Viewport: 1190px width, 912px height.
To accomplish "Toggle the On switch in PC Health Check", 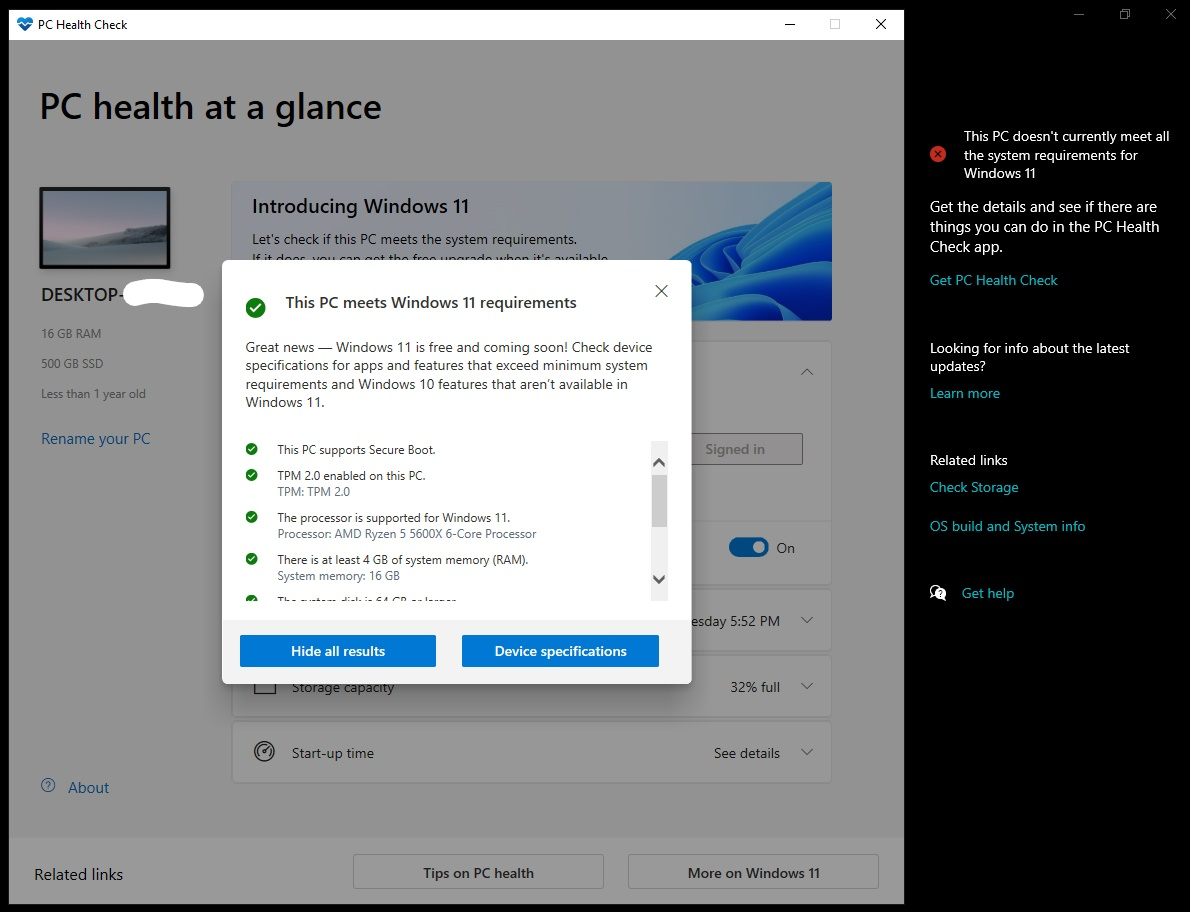I will [x=748, y=547].
